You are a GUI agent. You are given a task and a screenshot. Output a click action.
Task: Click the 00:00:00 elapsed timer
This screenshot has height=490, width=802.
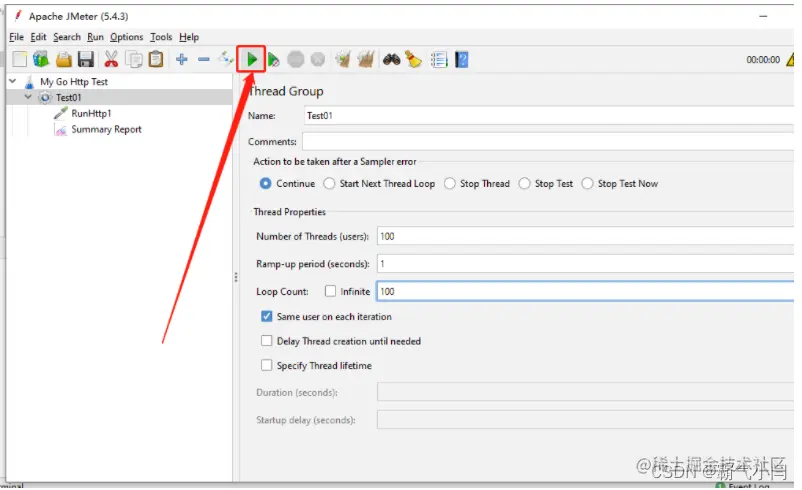(763, 60)
